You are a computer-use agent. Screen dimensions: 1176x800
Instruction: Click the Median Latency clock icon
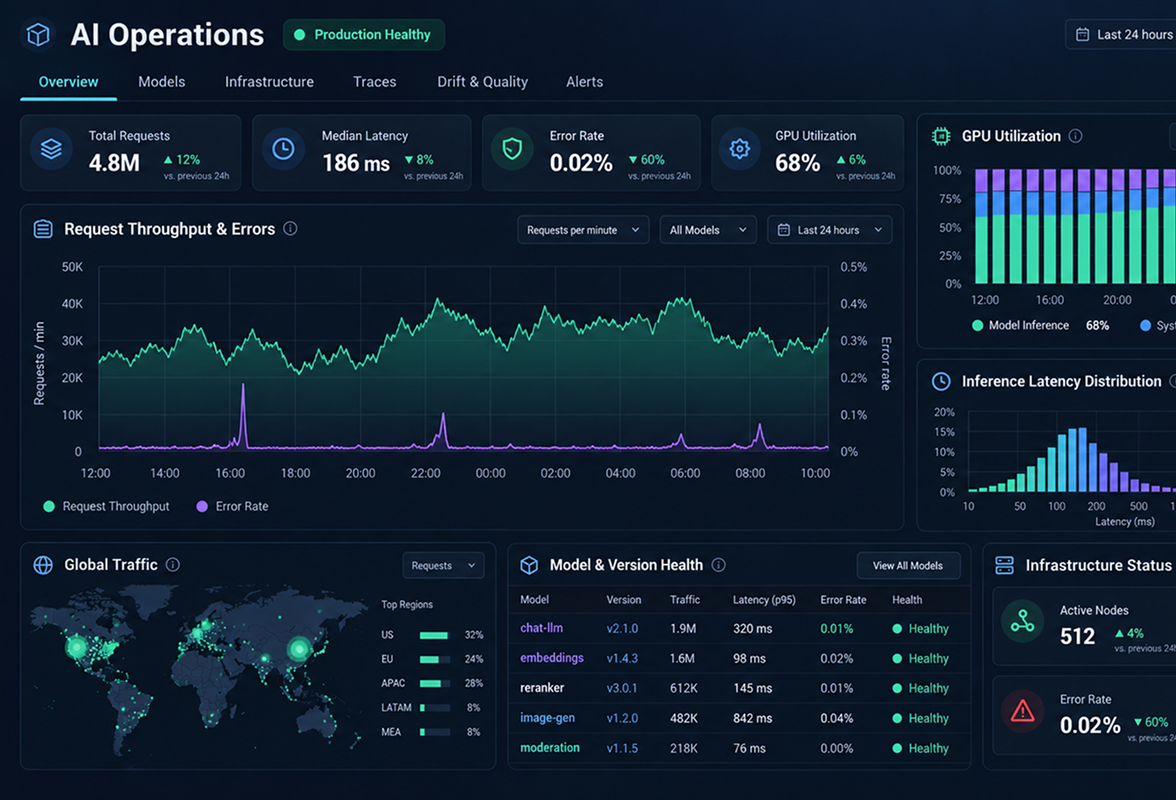point(283,148)
